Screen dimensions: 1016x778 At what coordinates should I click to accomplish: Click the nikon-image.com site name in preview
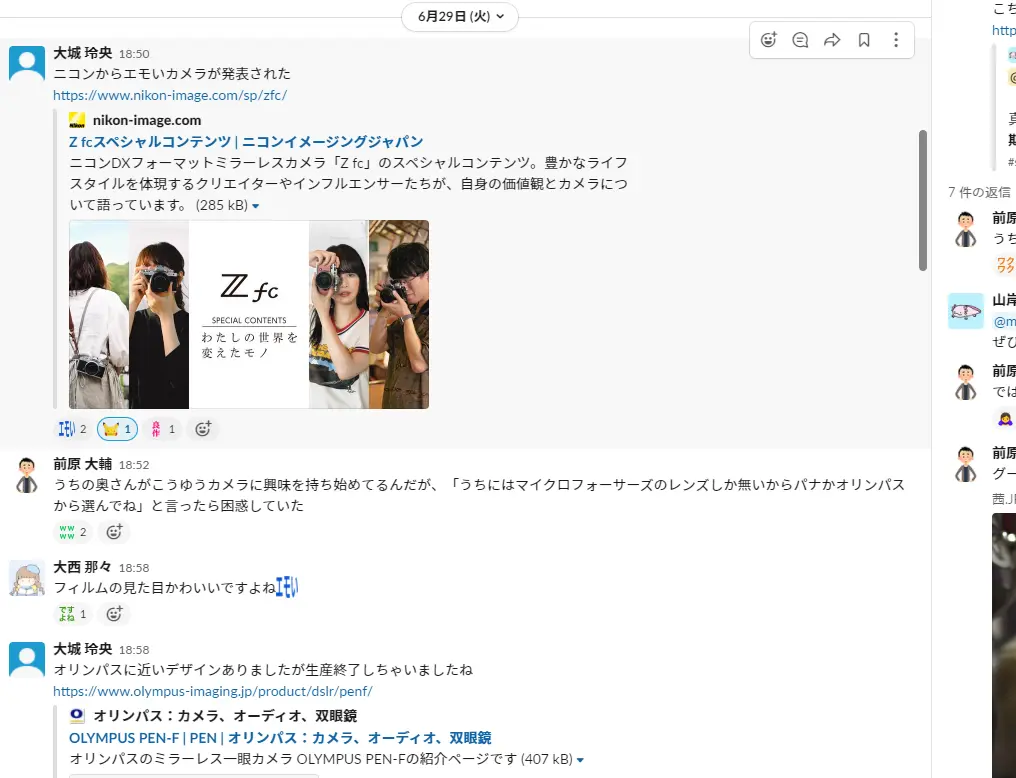pos(147,120)
